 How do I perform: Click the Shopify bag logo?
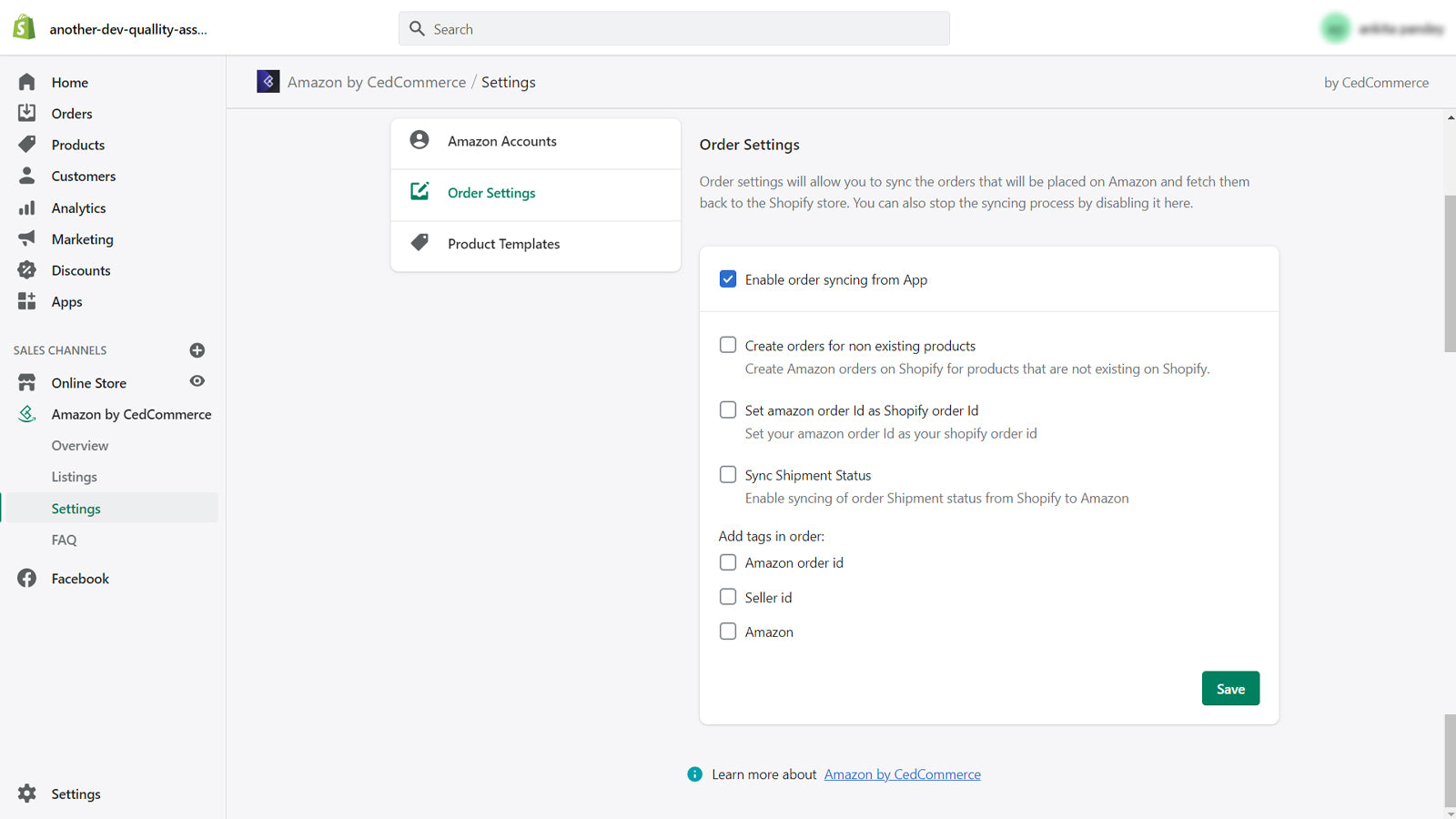25,28
